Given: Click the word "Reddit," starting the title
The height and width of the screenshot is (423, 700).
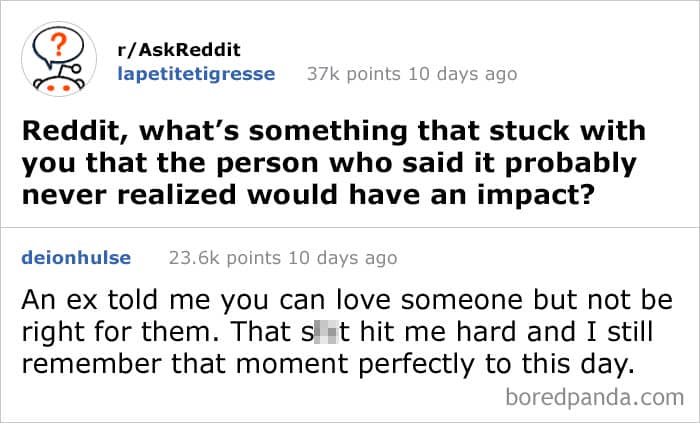Looking at the screenshot, I should coord(67,132).
